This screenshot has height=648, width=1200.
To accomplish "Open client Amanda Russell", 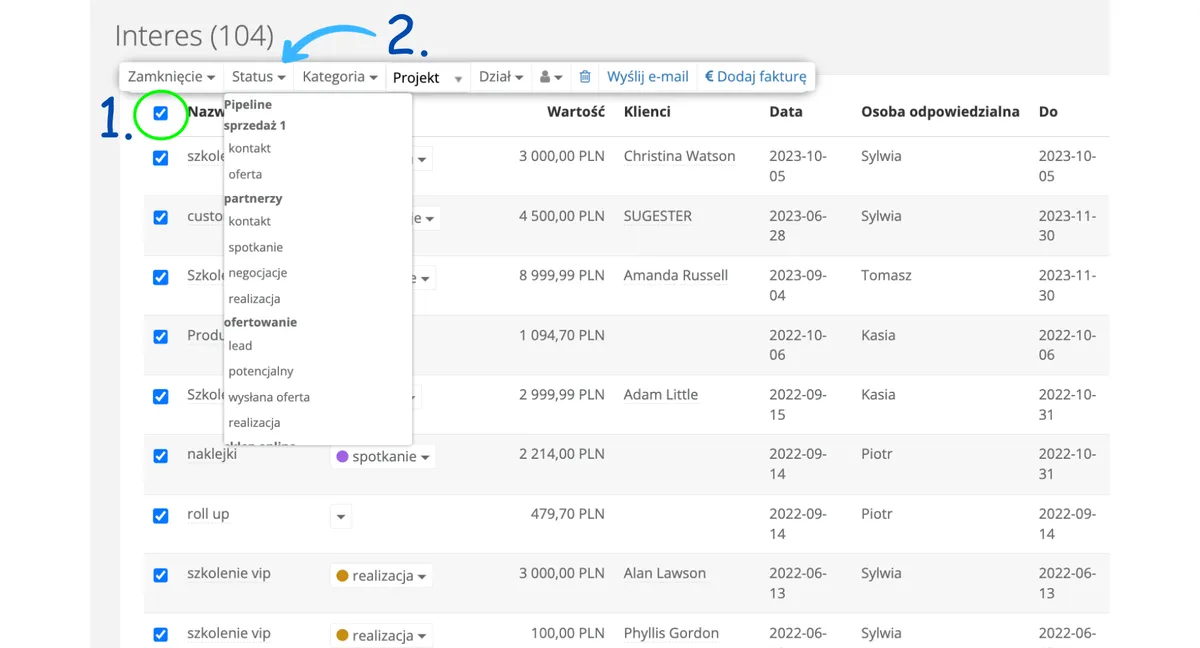I will (675, 276).
